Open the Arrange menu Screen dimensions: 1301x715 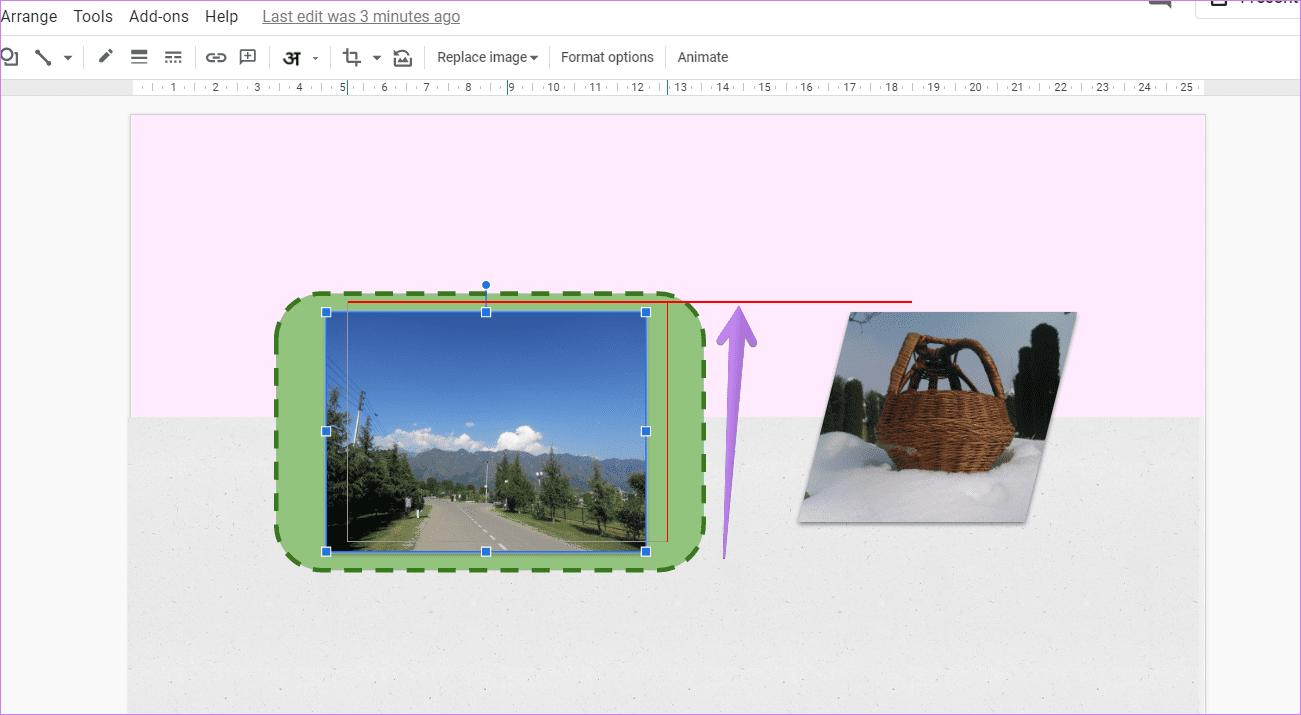(x=29, y=17)
